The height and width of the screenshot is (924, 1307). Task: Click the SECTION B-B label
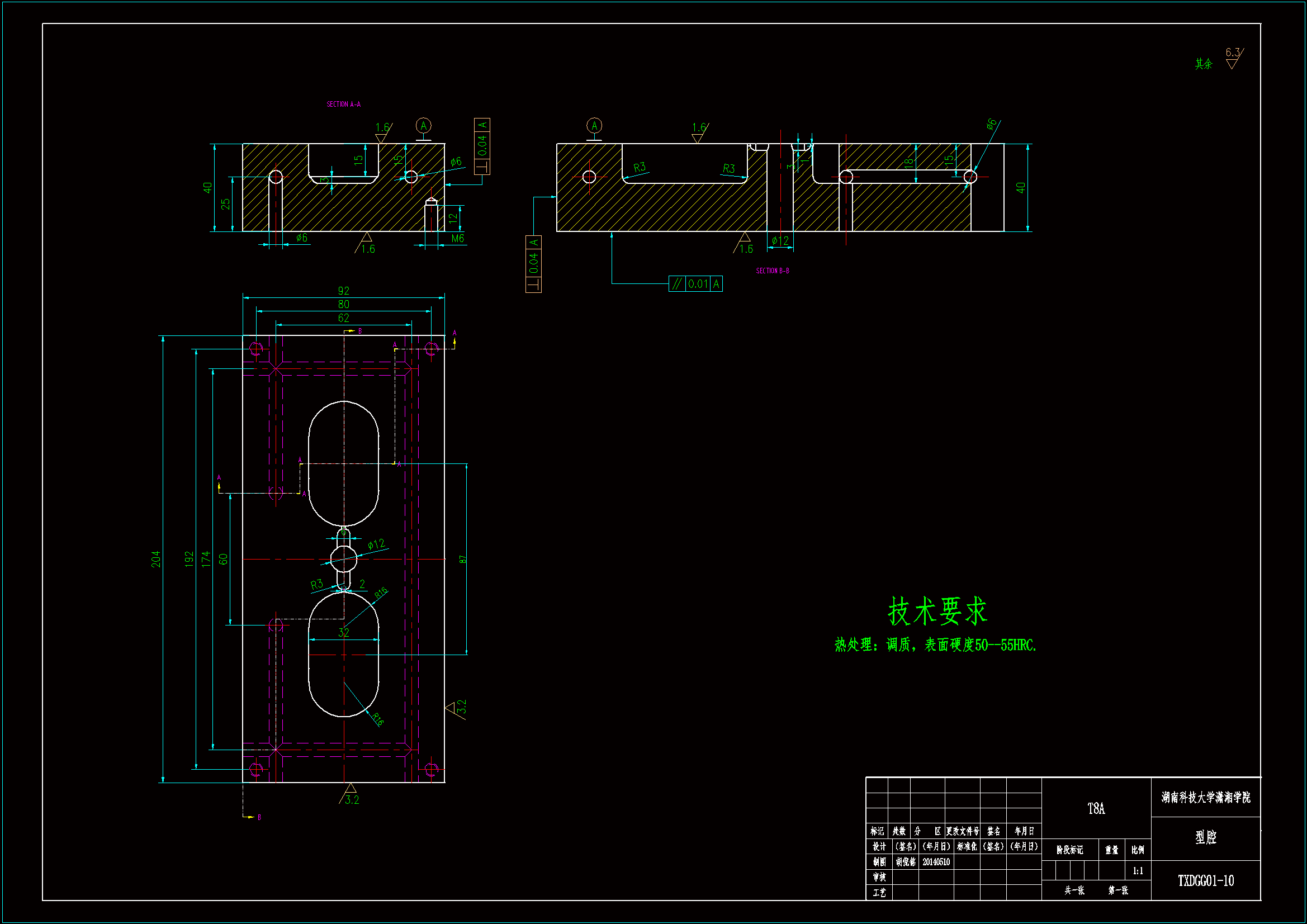(x=772, y=271)
